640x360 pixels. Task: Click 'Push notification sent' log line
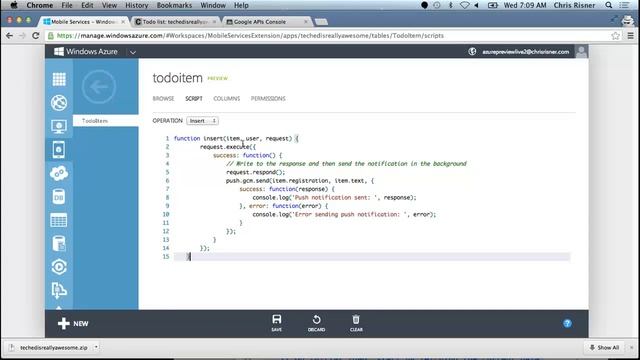[334, 198]
